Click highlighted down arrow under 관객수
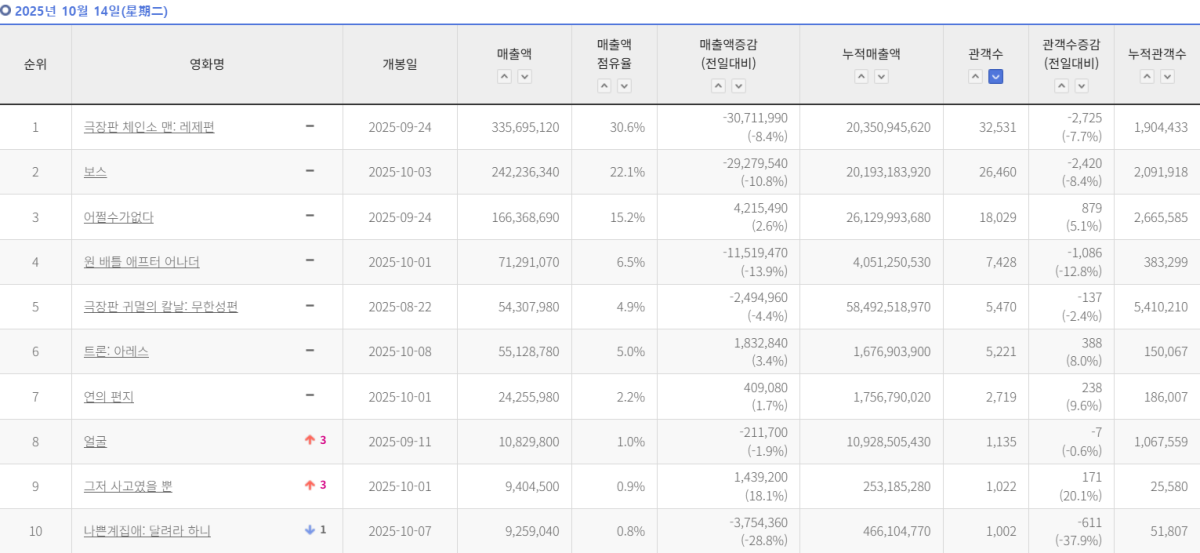This screenshot has width=1200, height=553. click(996, 77)
